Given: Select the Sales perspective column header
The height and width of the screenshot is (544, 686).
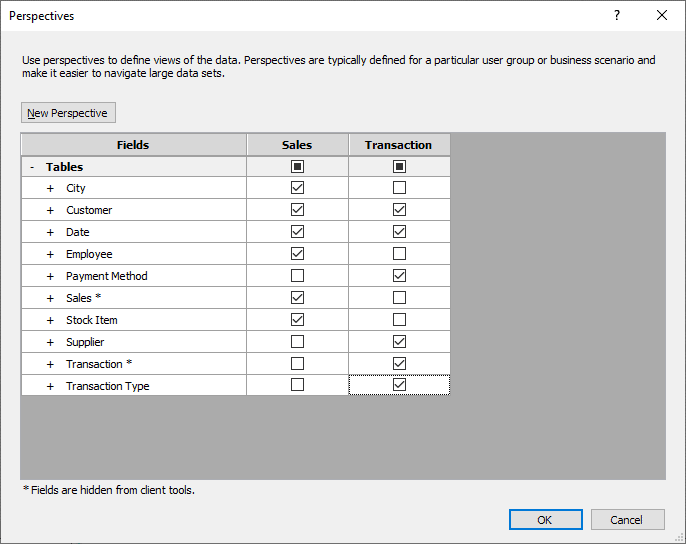Looking at the screenshot, I should (x=297, y=145).
